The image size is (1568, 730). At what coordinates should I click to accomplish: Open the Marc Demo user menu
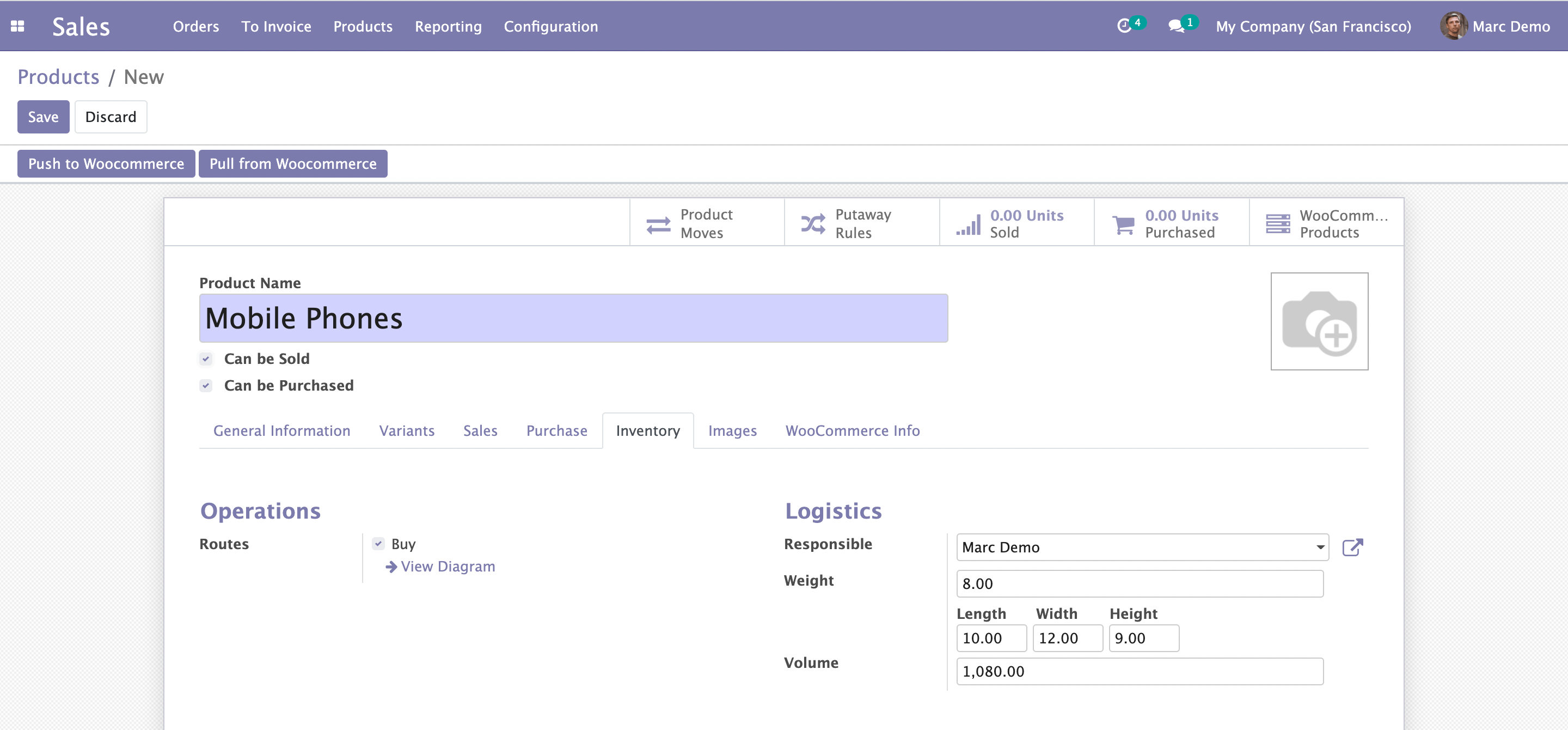1495,26
